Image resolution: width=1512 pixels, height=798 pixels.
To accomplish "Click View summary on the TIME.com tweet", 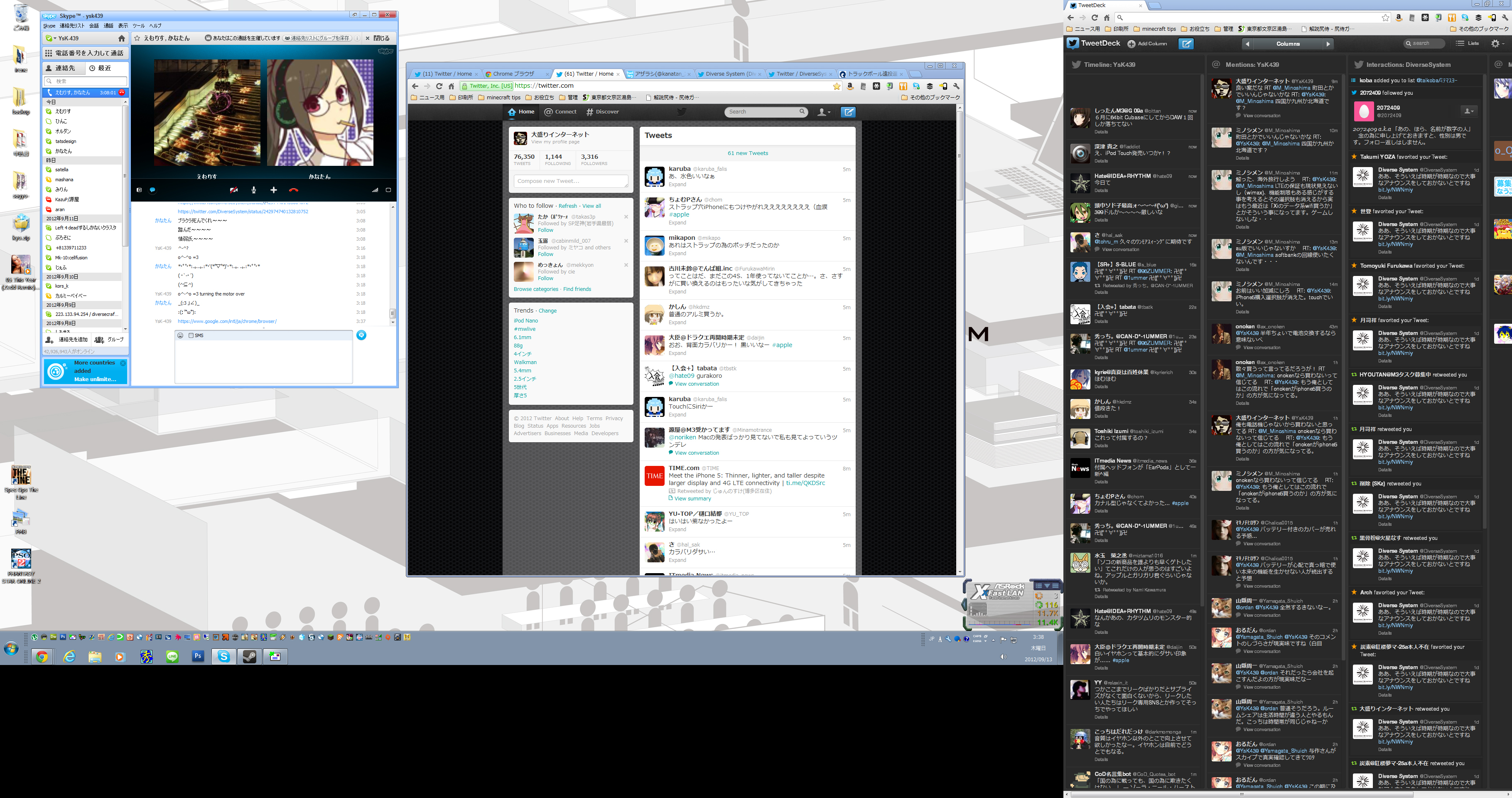I will (692, 498).
